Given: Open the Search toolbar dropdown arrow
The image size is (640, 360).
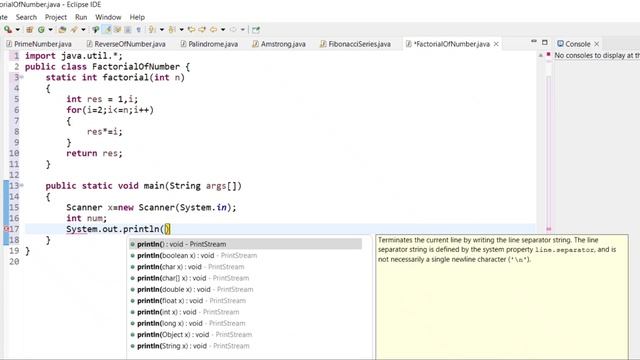Looking at the screenshot, I should pyautogui.click(x=83, y=29).
